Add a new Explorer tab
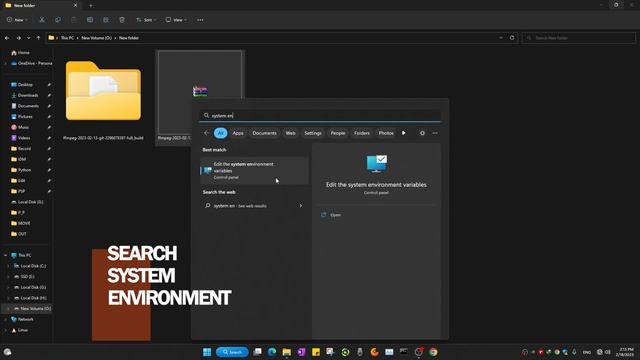The width and height of the screenshot is (640, 360). [x=91, y=6]
